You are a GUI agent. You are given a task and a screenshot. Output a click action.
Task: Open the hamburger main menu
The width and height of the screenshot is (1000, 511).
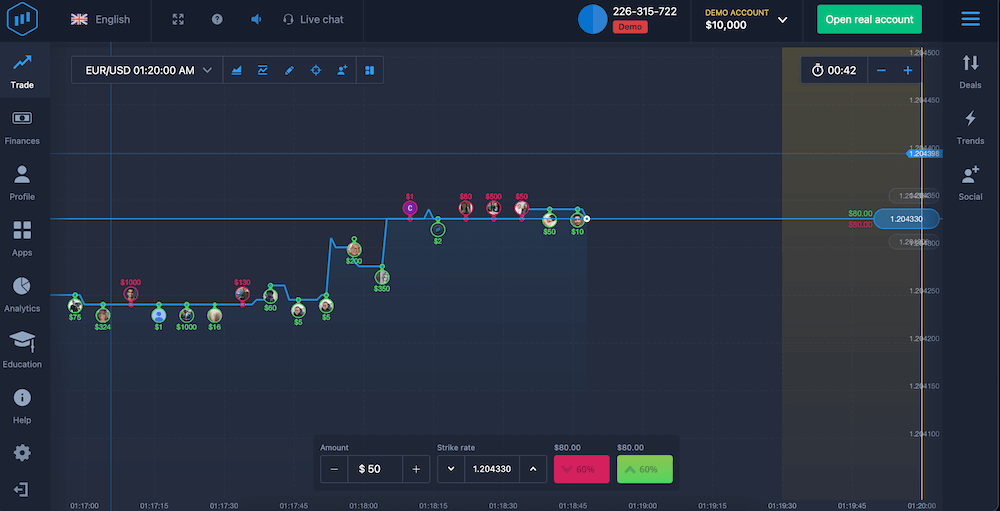coord(970,19)
